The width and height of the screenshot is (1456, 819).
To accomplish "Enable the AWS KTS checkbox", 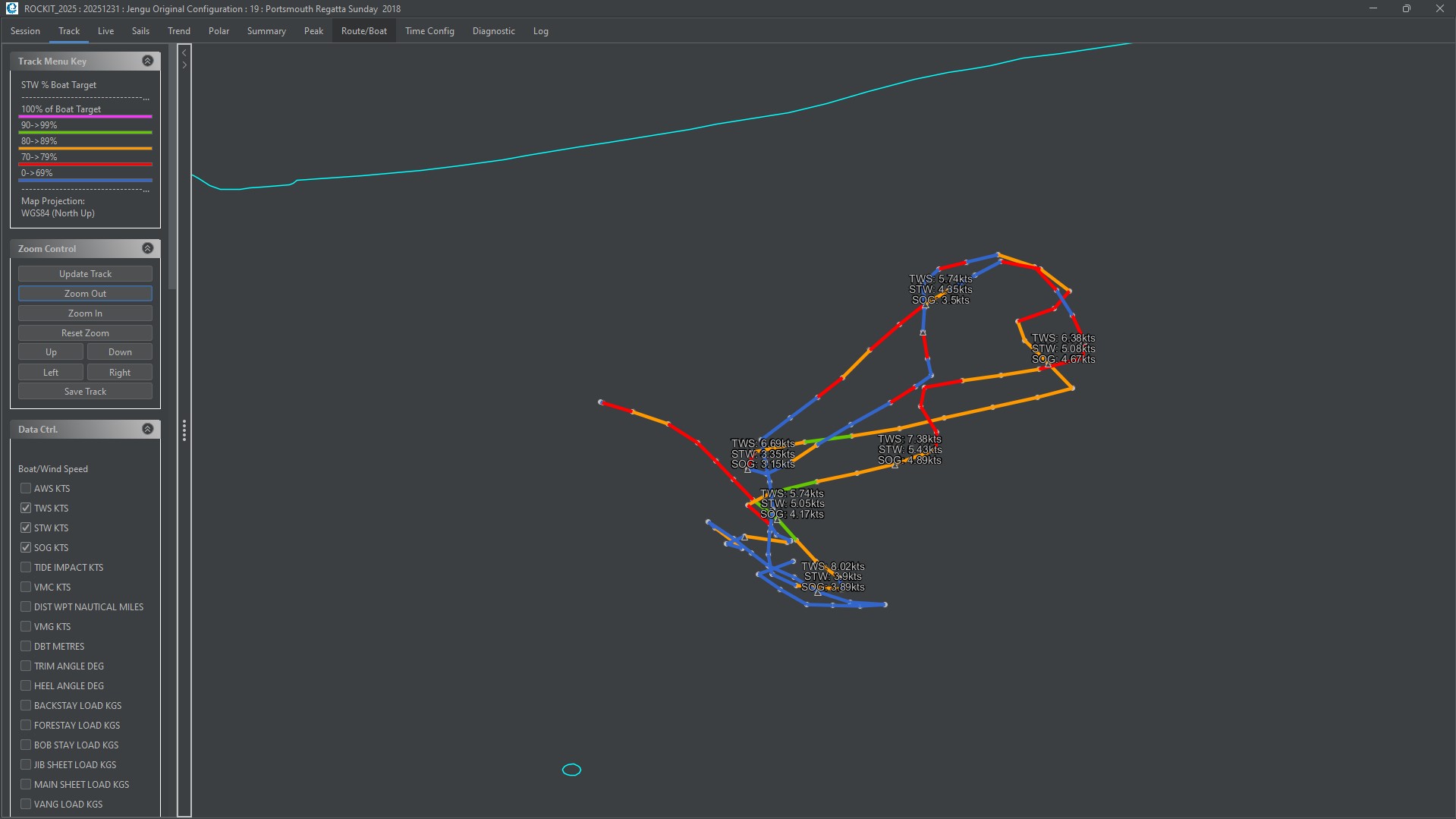I will click(26, 488).
